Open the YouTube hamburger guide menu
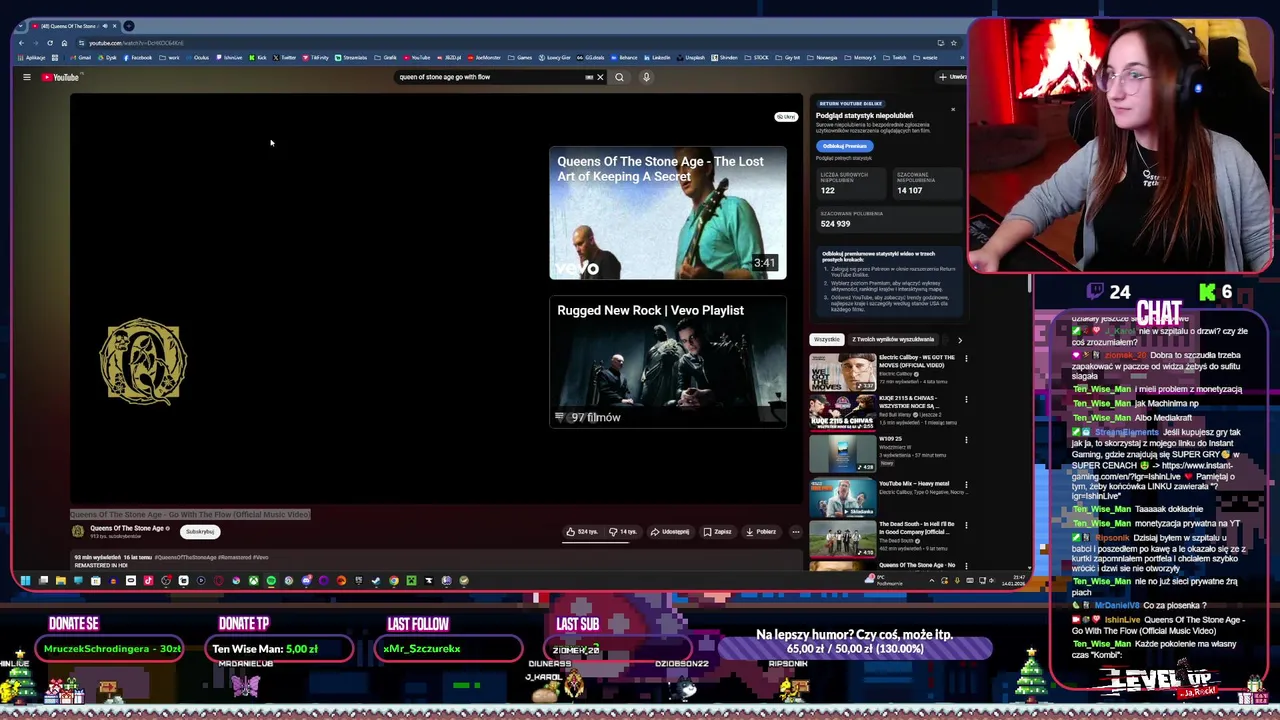This screenshot has height=720, width=1280. 27,77
